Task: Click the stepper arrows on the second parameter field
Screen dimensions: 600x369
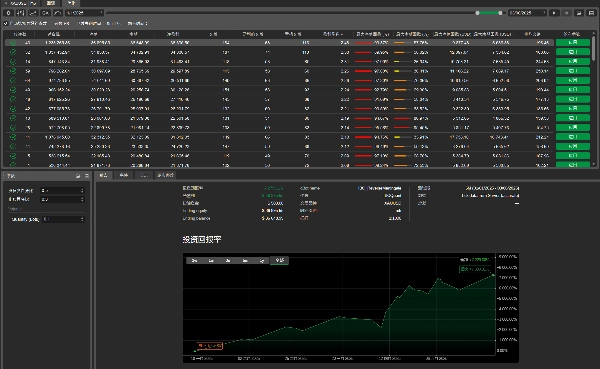Action: tap(82, 199)
